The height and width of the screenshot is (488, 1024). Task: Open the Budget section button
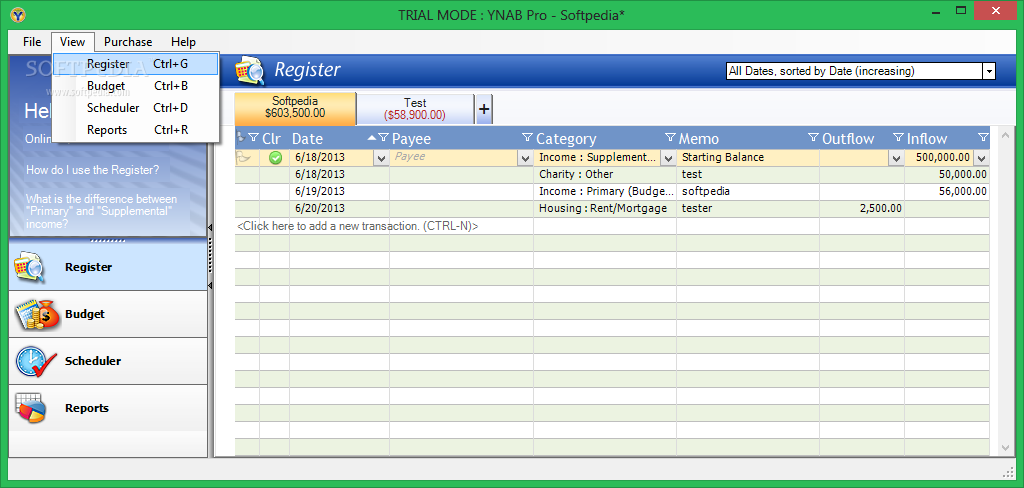click(x=108, y=314)
